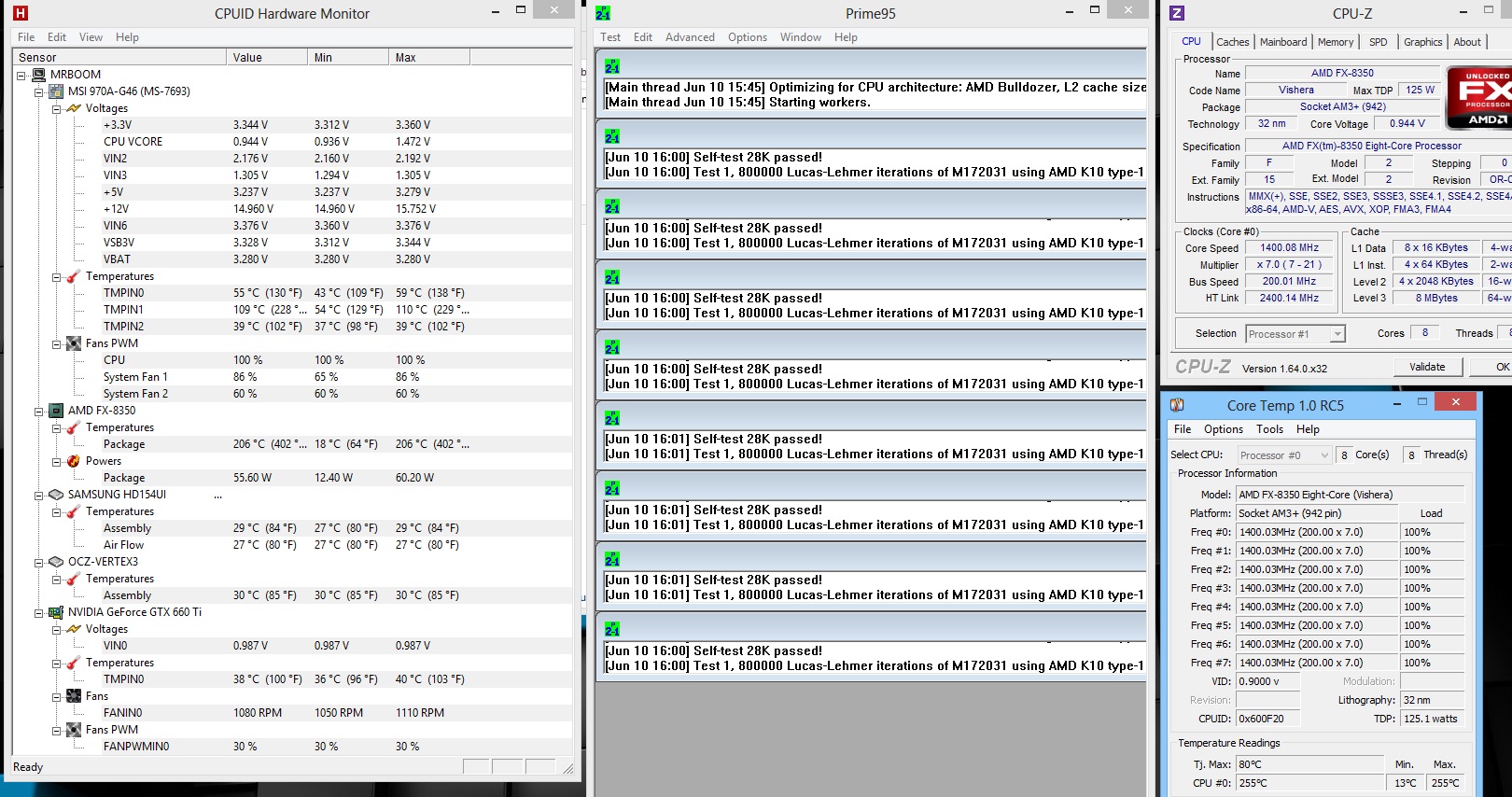Collapse the NVIDIA GeForce GTX 660 Ti node

click(39, 613)
